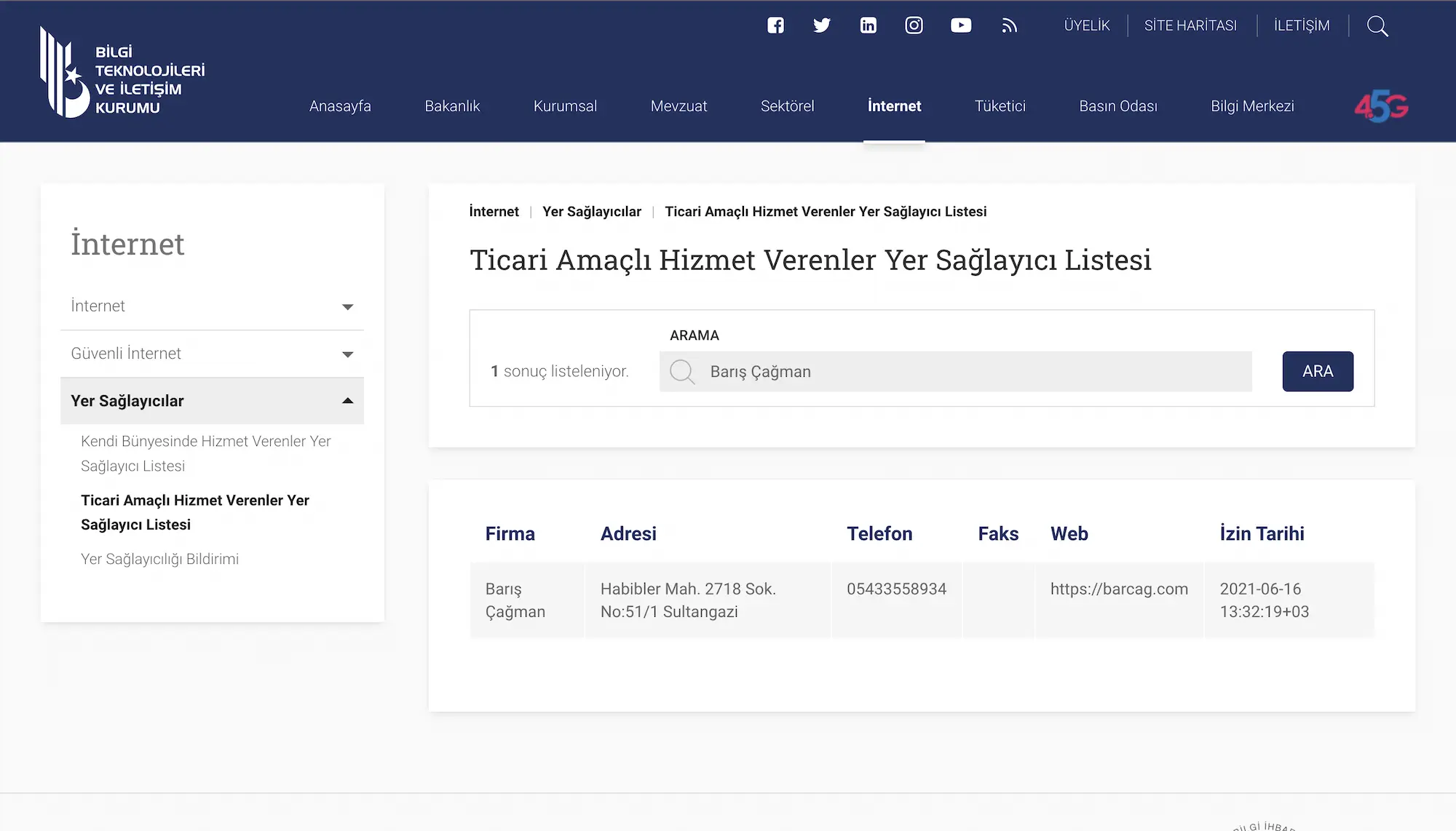Collapse the Yer Sağlayıcılar sidebar section
1456x831 pixels.
pos(211,401)
